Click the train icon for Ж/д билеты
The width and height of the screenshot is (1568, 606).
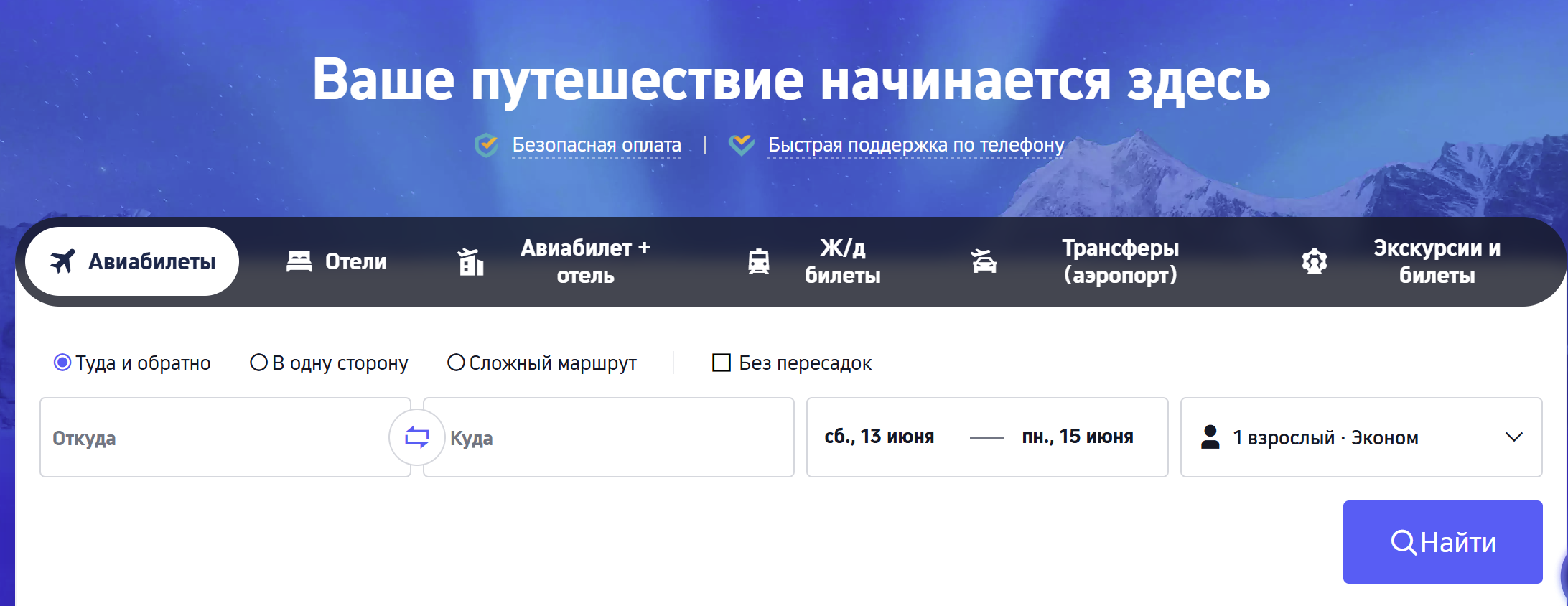click(759, 261)
